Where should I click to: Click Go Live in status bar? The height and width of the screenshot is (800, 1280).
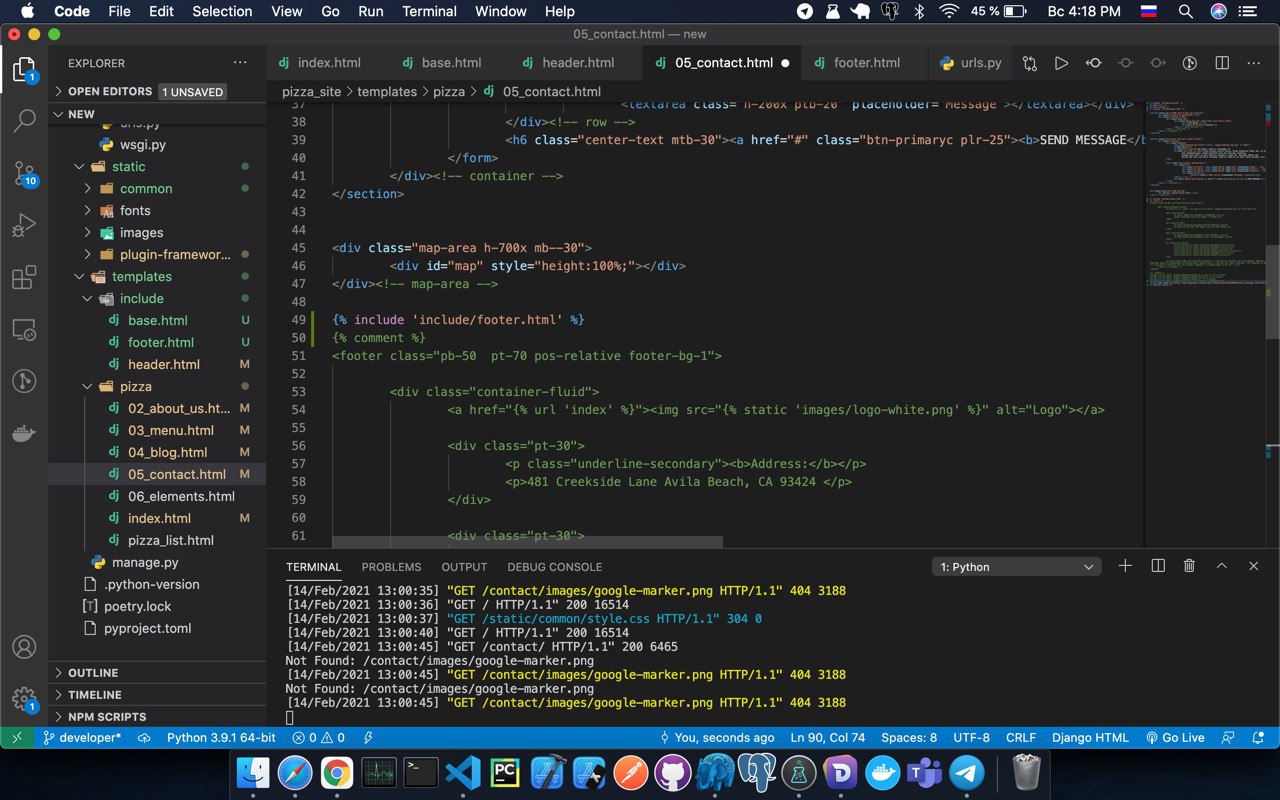[x=1175, y=738]
